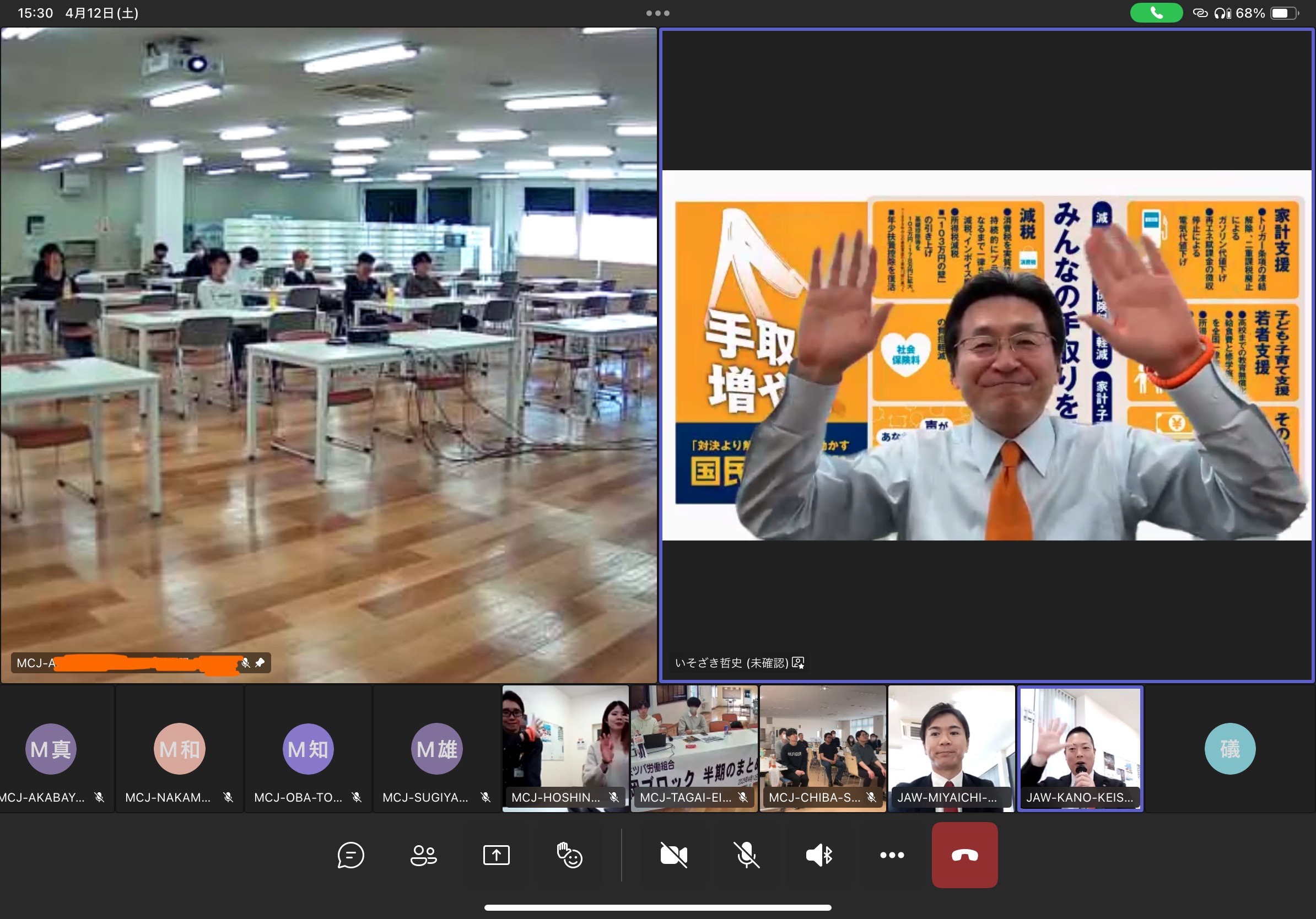Image resolution: width=1316 pixels, height=919 pixels.
Task: Open the MCJ-HOSHIN participant video tile
Action: [x=565, y=748]
